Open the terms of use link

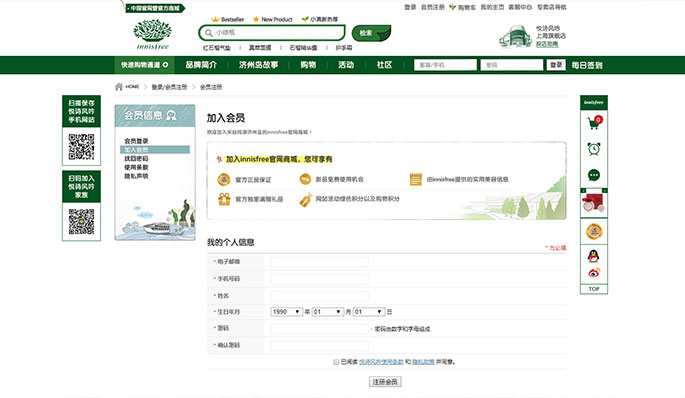point(381,362)
